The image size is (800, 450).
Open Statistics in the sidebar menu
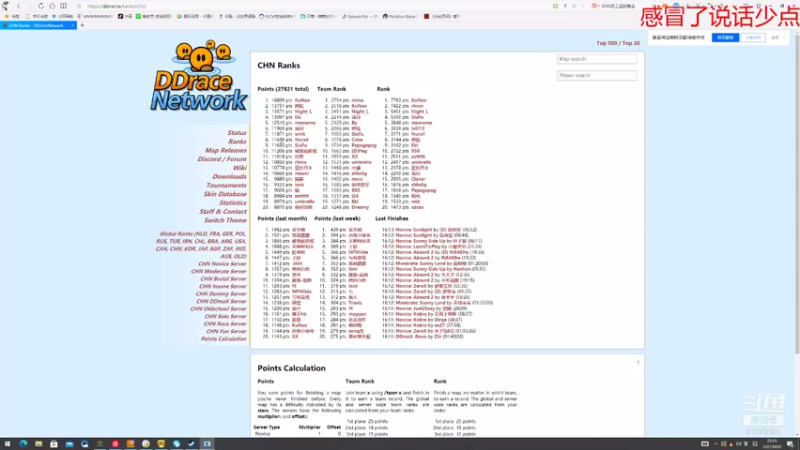[233, 203]
